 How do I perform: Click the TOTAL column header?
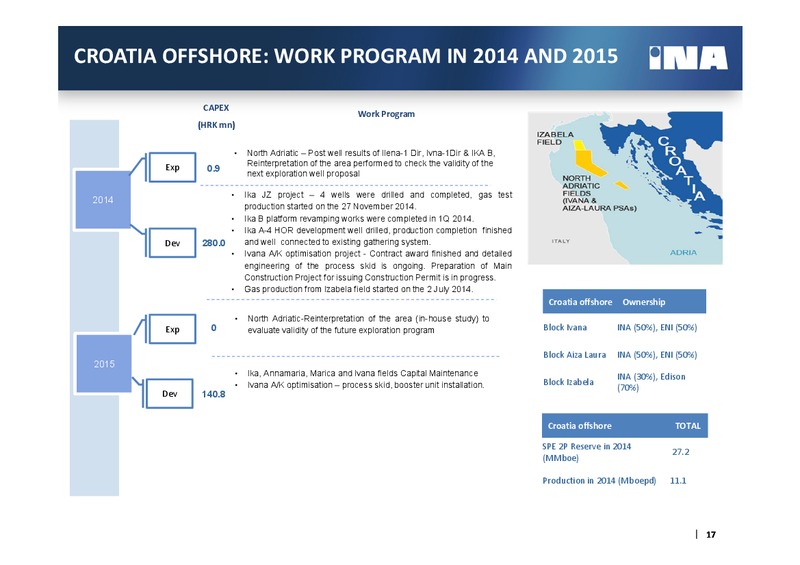pos(688,426)
